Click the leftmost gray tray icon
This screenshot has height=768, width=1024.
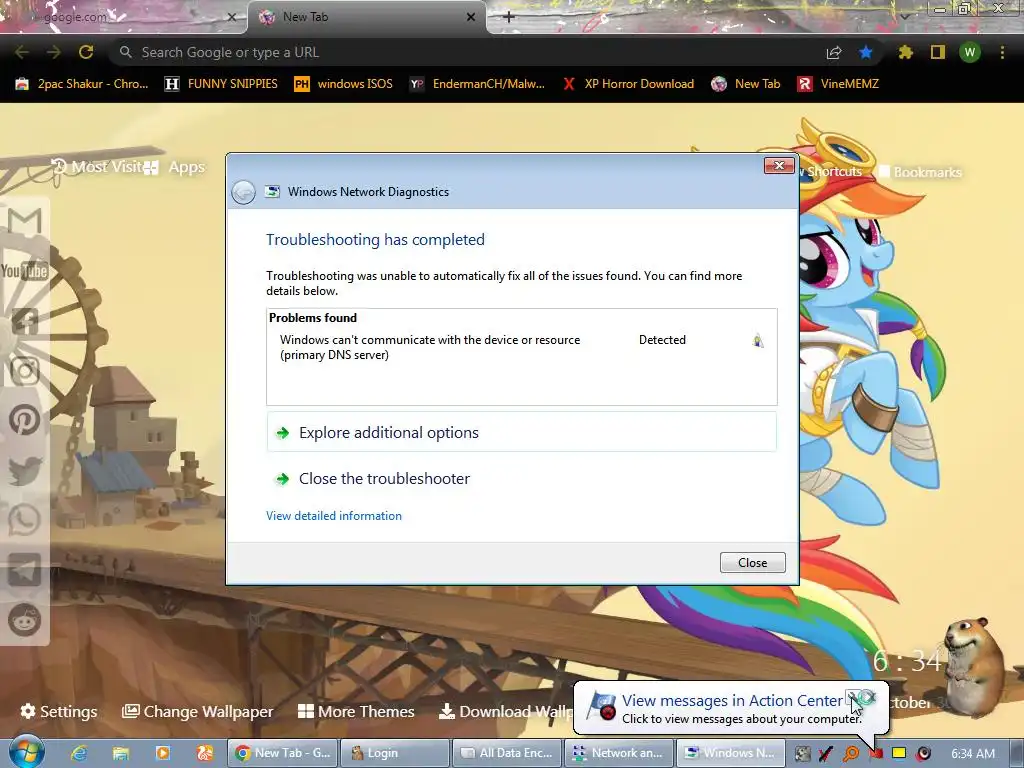tap(803, 754)
